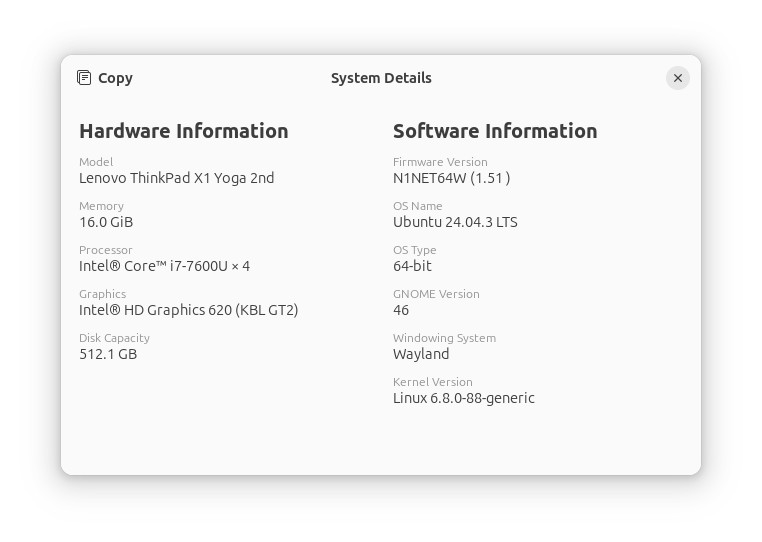Select the '64-bit' OS type value
The width and height of the screenshot is (762, 542).
pyautogui.click(x=412, y=266)
